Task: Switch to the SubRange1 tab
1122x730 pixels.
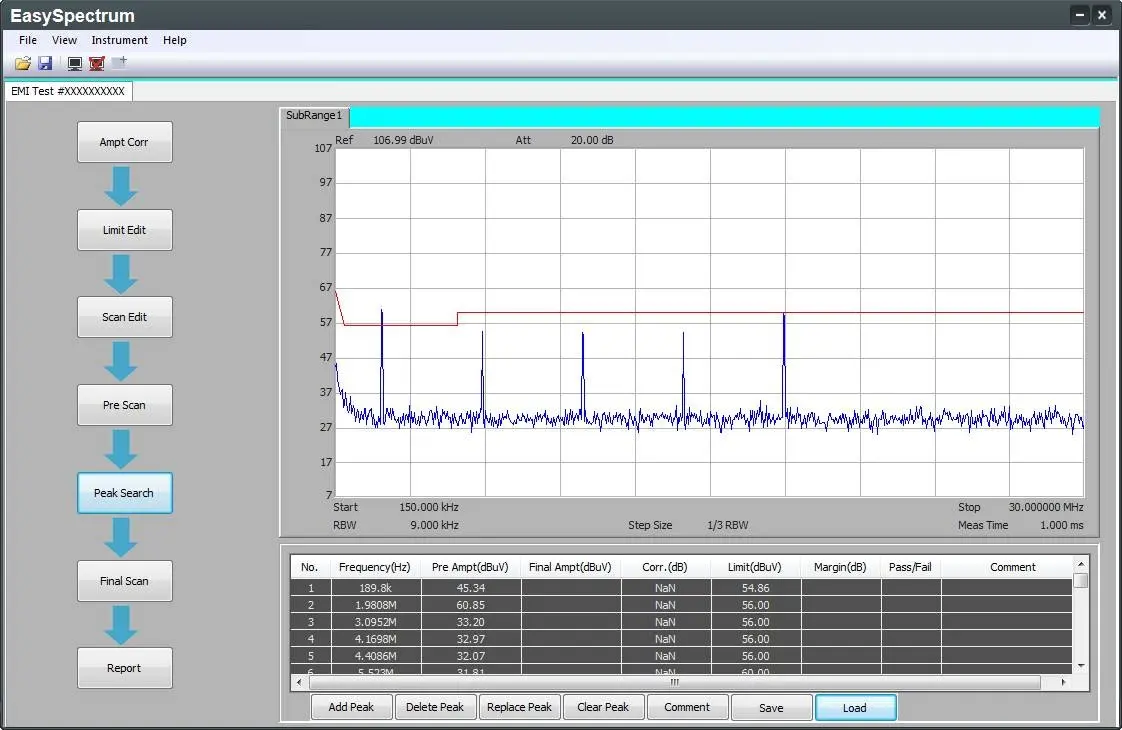Action: (313, 116)
